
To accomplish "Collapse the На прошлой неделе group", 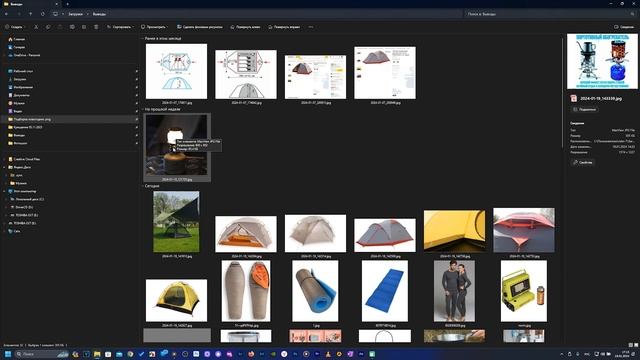I will click(142, 109).
